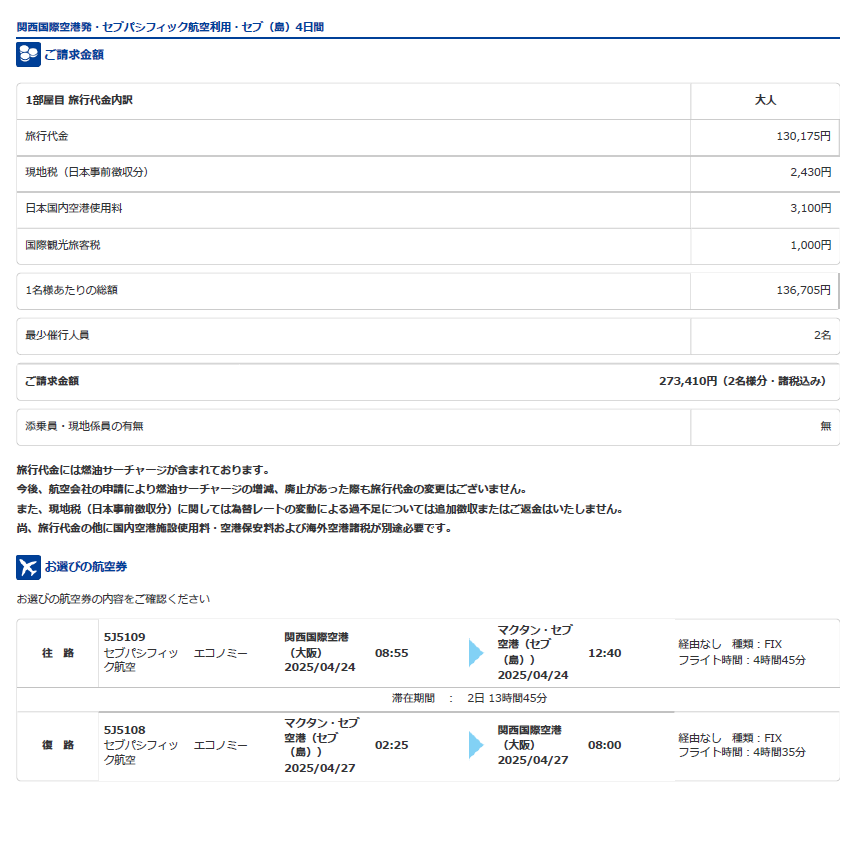The height and width of the screenshot is (854, 863).
Task: Select 添乗員・現地係員の有無 label
Action: coord(84,426)
